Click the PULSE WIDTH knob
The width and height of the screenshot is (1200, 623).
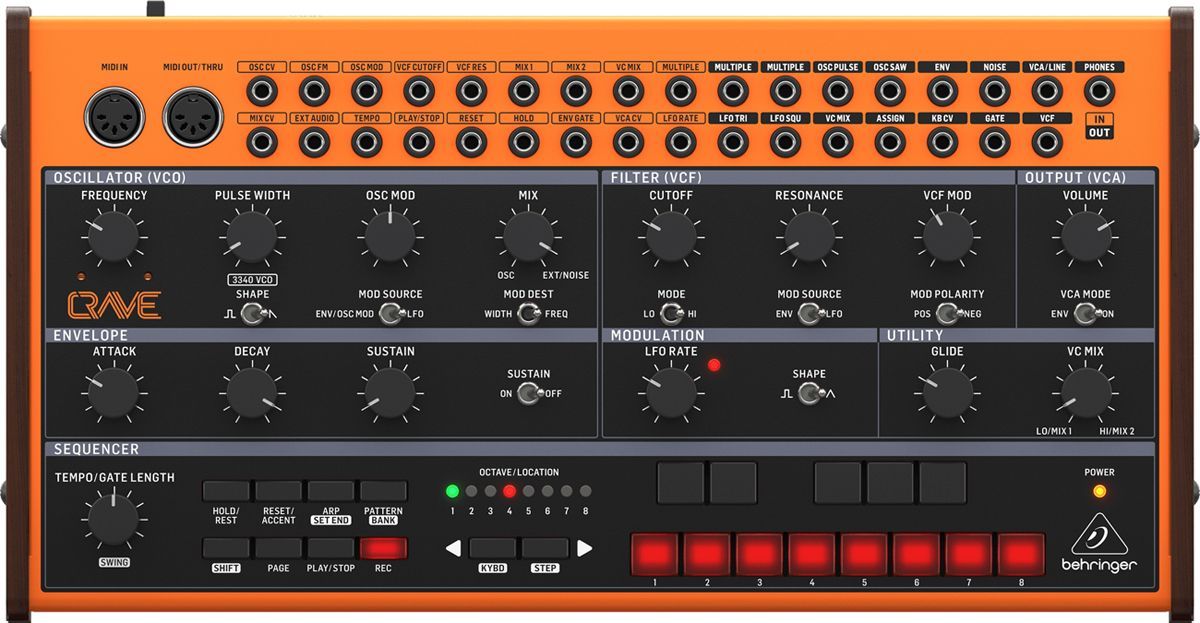252,238
